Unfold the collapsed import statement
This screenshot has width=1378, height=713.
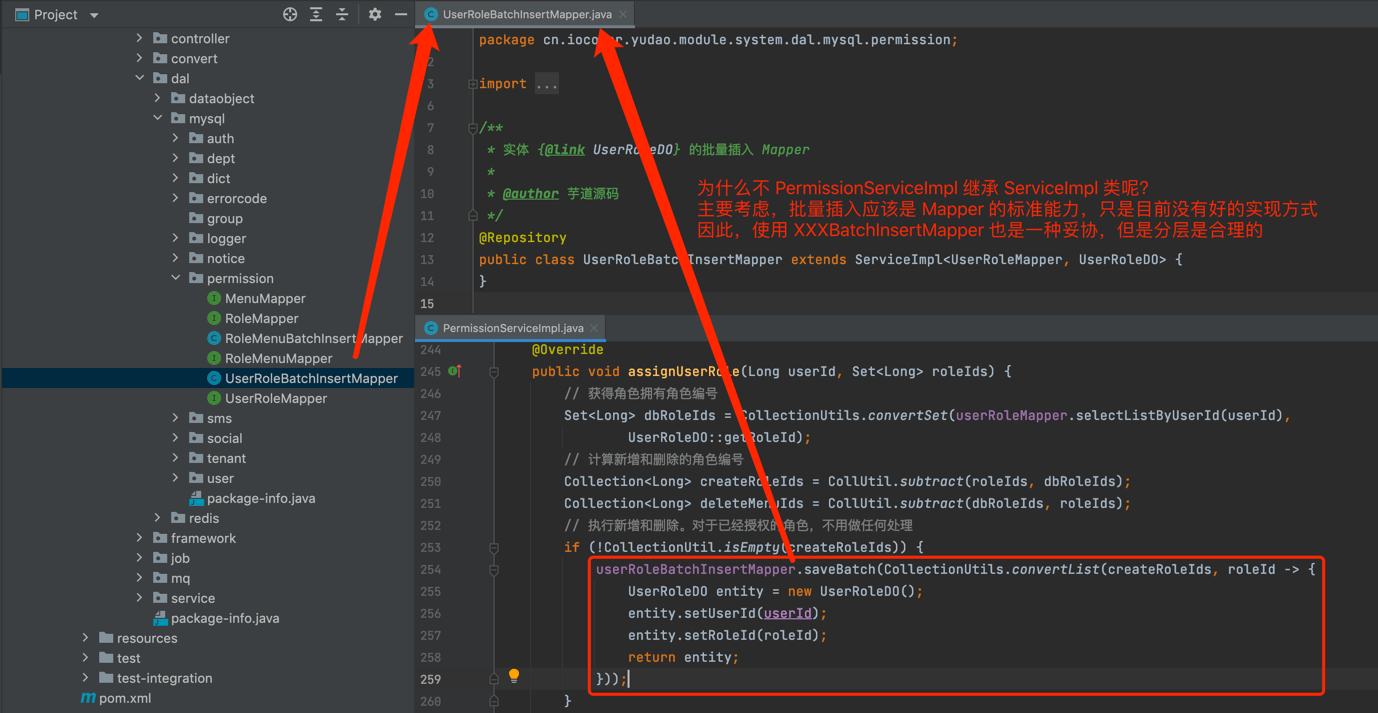[546, 84]
